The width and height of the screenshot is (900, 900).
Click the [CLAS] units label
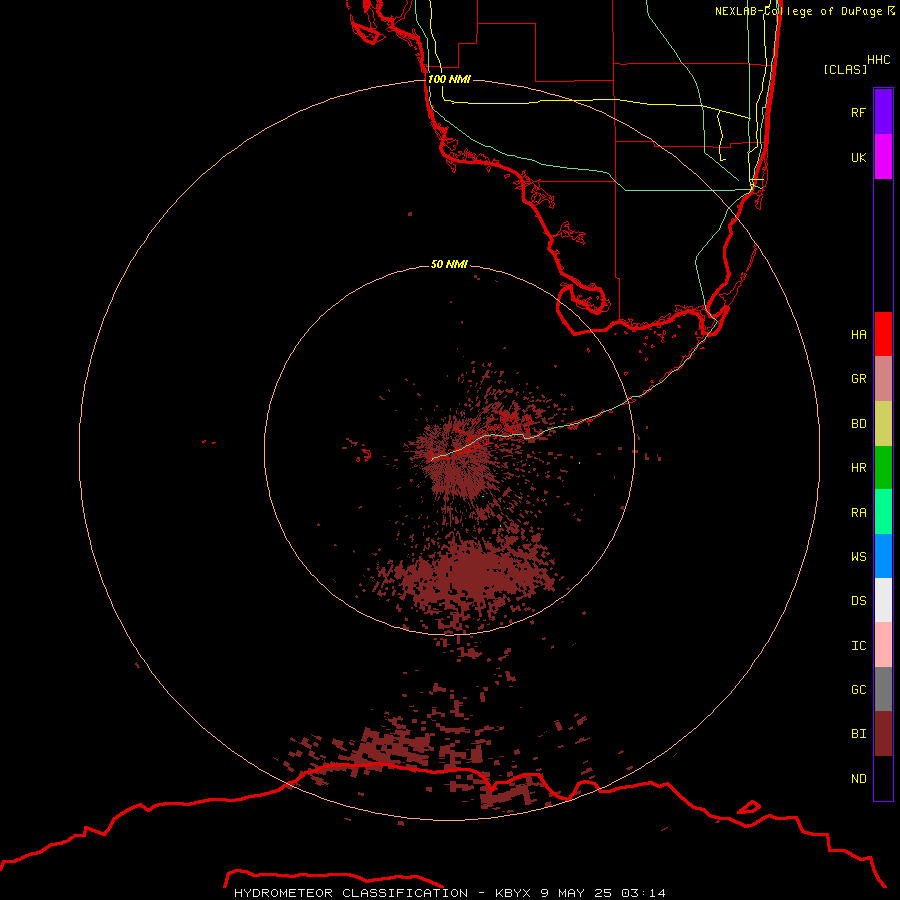click(x=845, y=69)
